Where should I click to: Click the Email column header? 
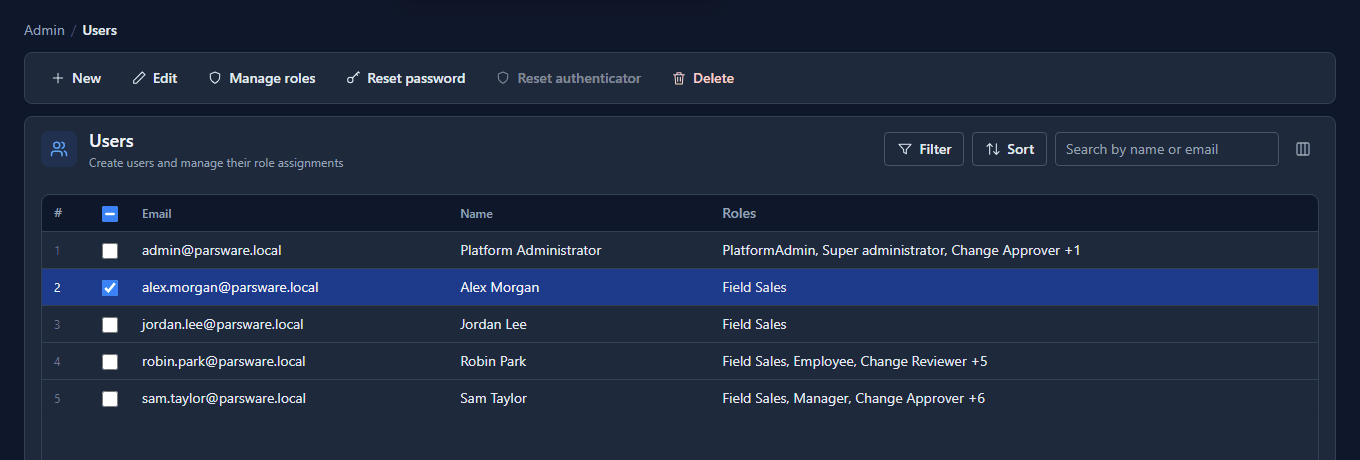point(157,213)
